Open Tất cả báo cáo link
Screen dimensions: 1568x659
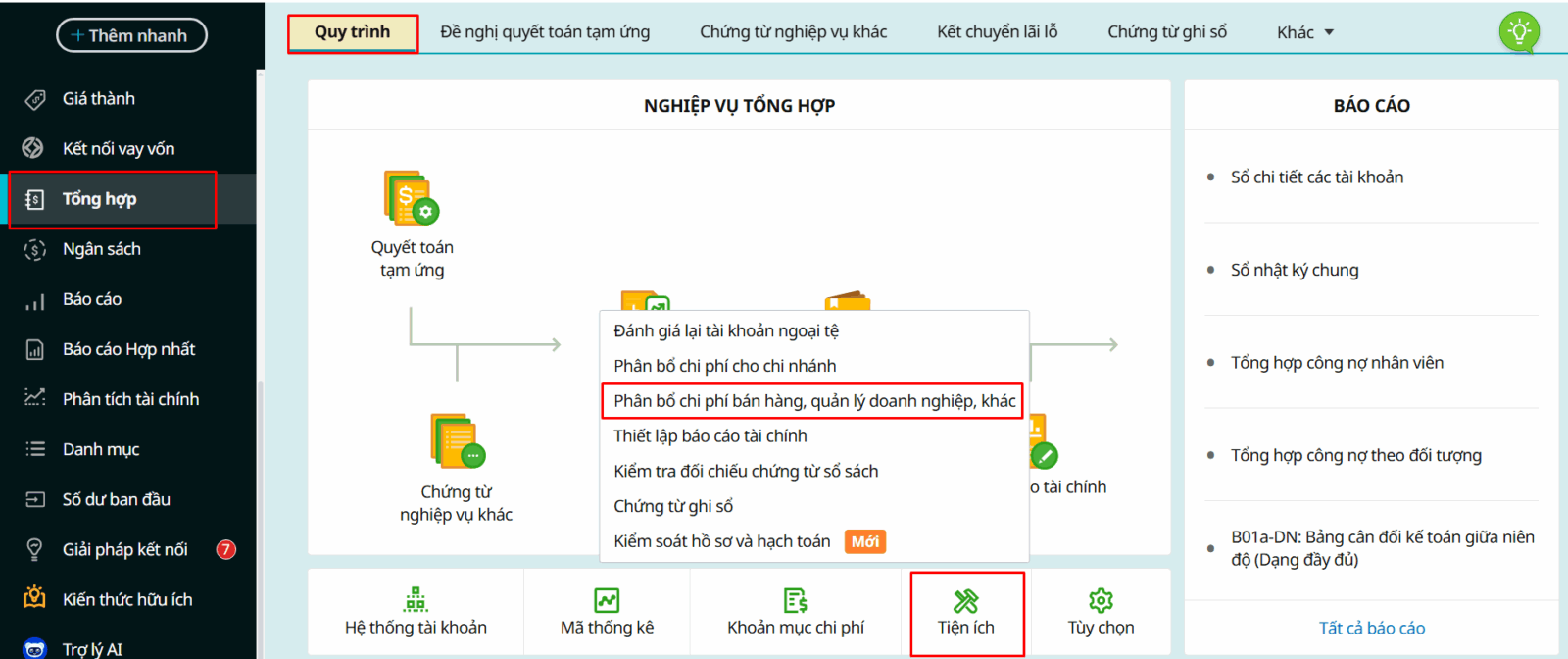(x=1372, y=628)
